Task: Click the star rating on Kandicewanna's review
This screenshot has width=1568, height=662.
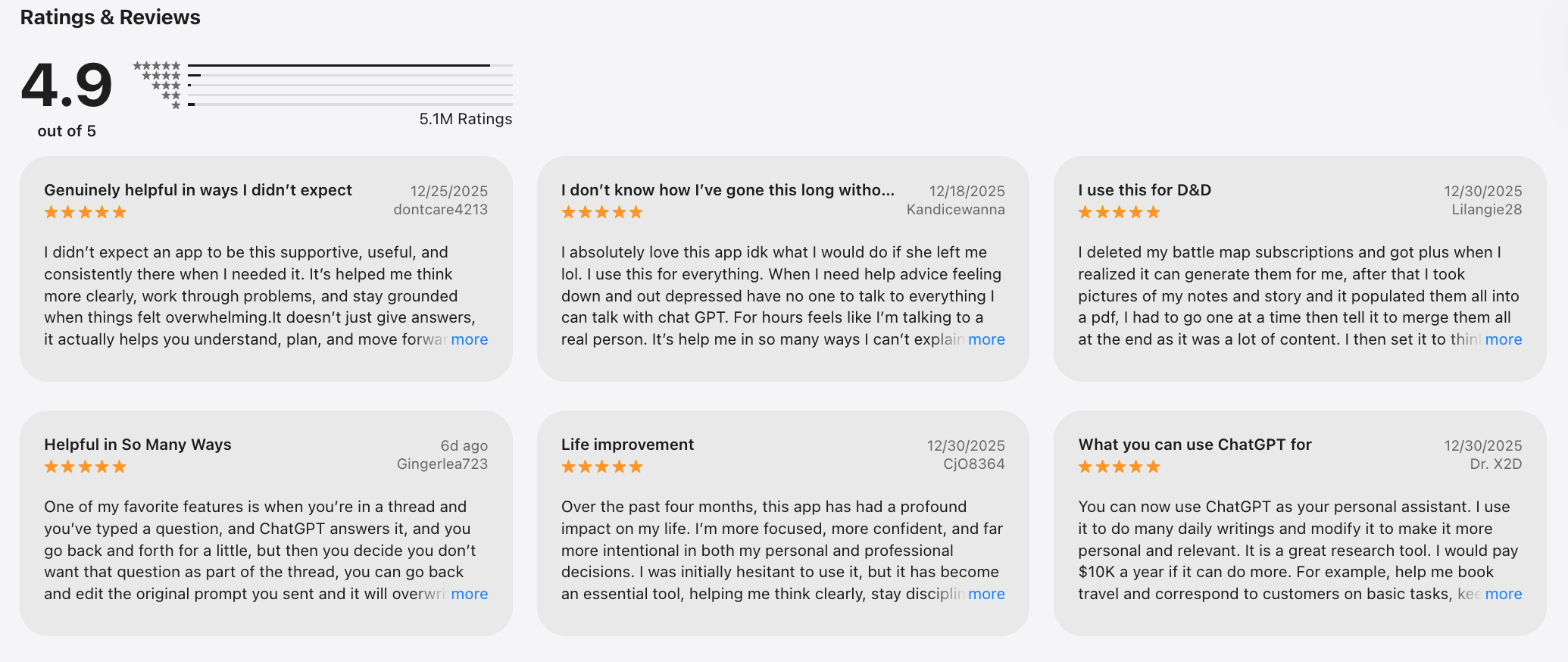Action: [601, 212]
